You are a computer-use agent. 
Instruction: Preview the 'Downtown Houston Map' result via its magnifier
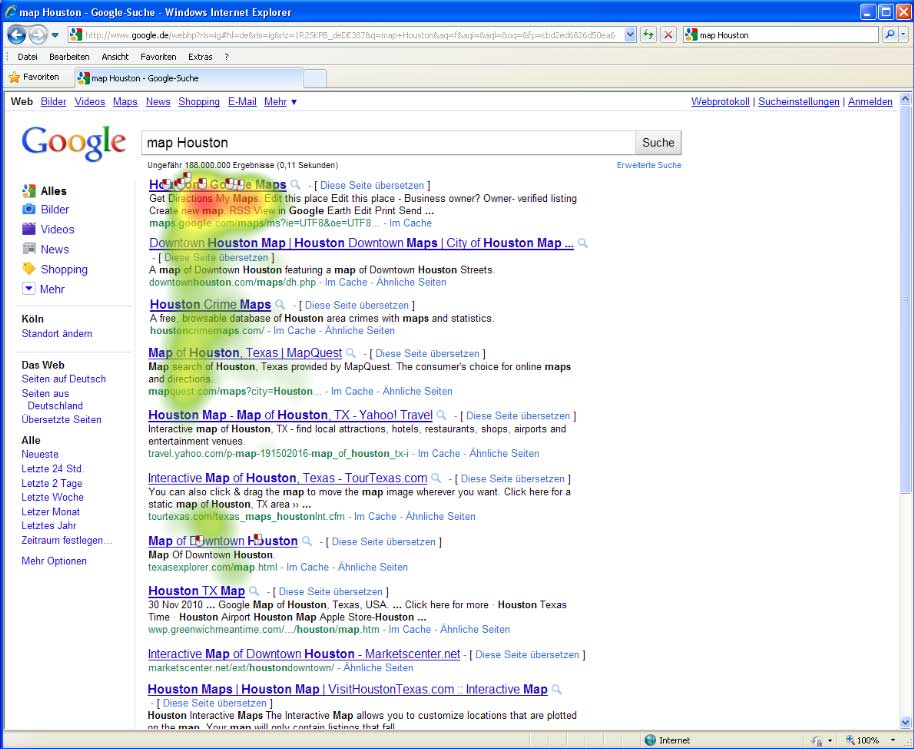tap(582, 243)
